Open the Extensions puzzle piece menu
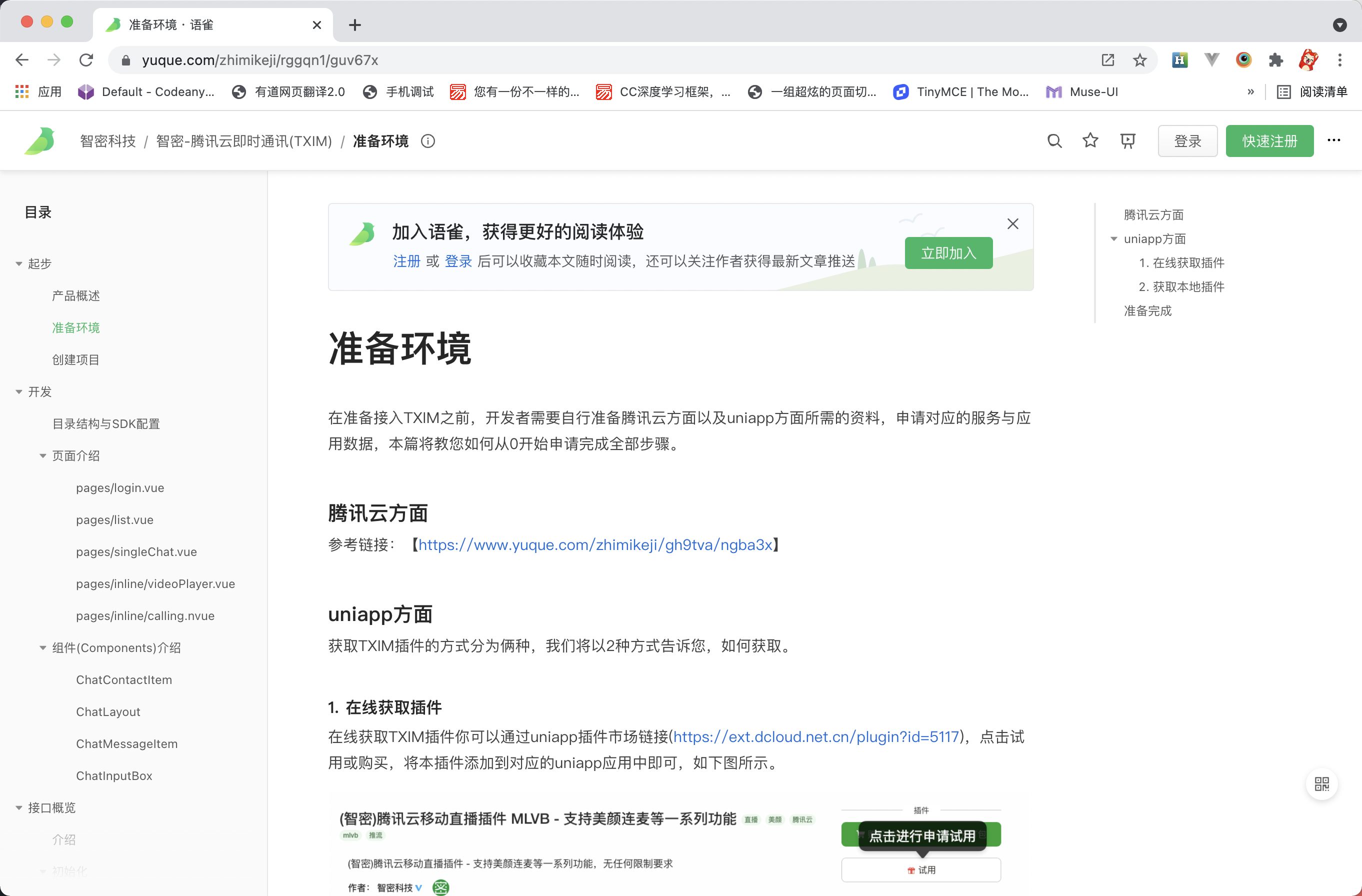Image resolution: width=1362 pixels, height=896 pixels. coord(1275,59)
